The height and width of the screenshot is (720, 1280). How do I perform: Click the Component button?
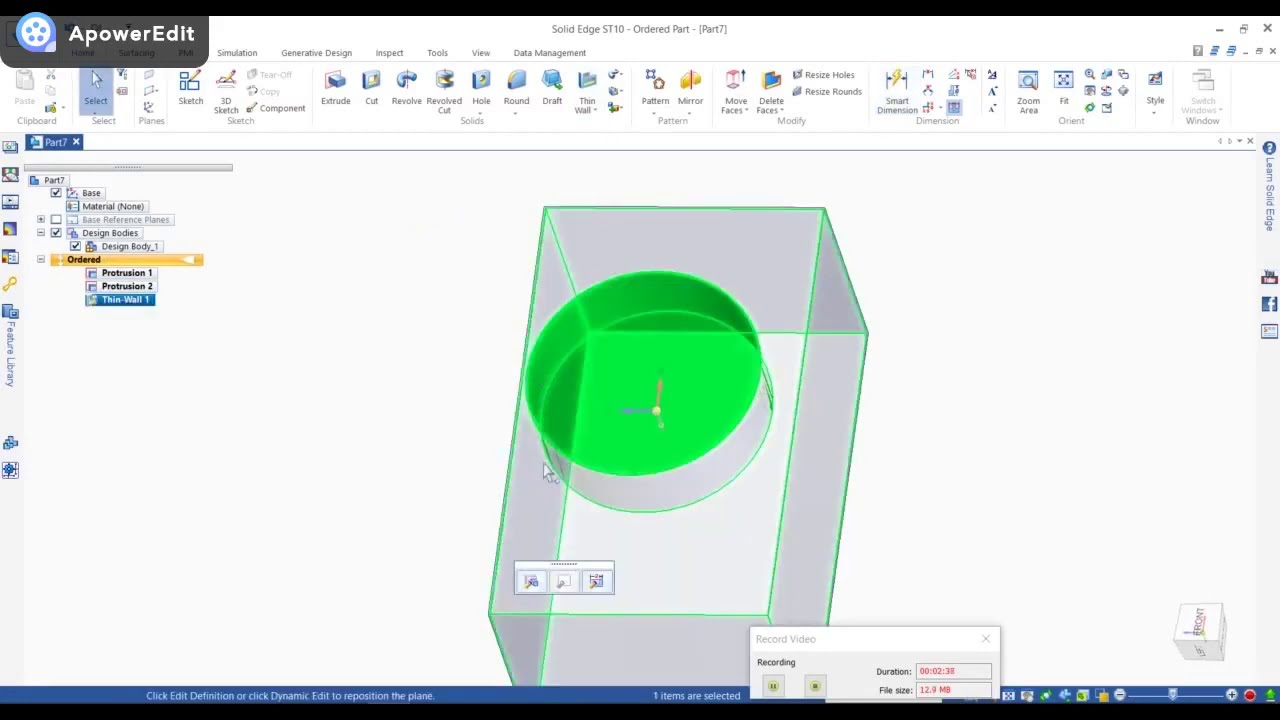(x=276, y=109)
